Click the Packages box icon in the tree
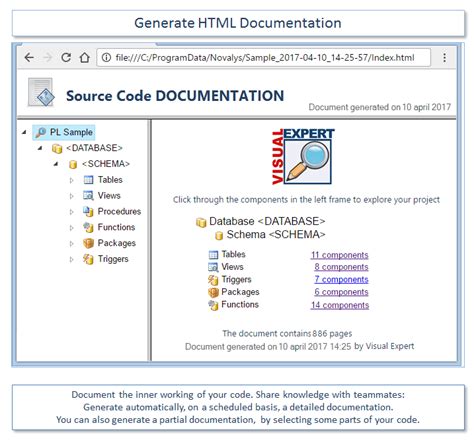 tap(88, 243)
